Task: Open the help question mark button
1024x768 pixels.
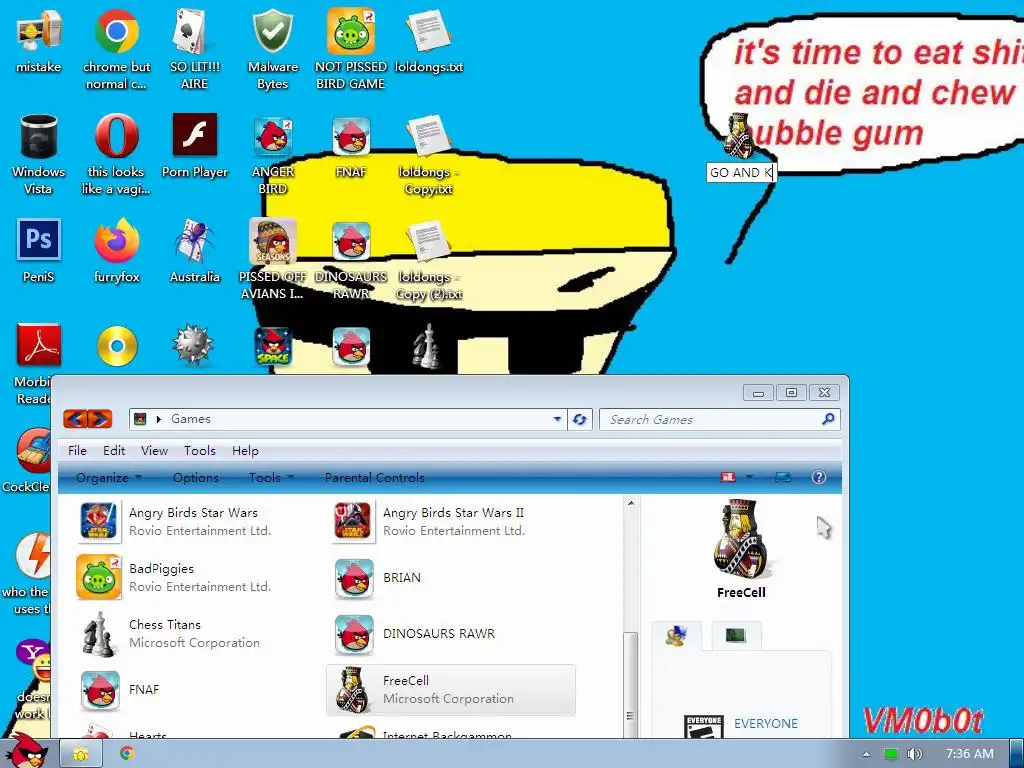Action: (819, 477)
